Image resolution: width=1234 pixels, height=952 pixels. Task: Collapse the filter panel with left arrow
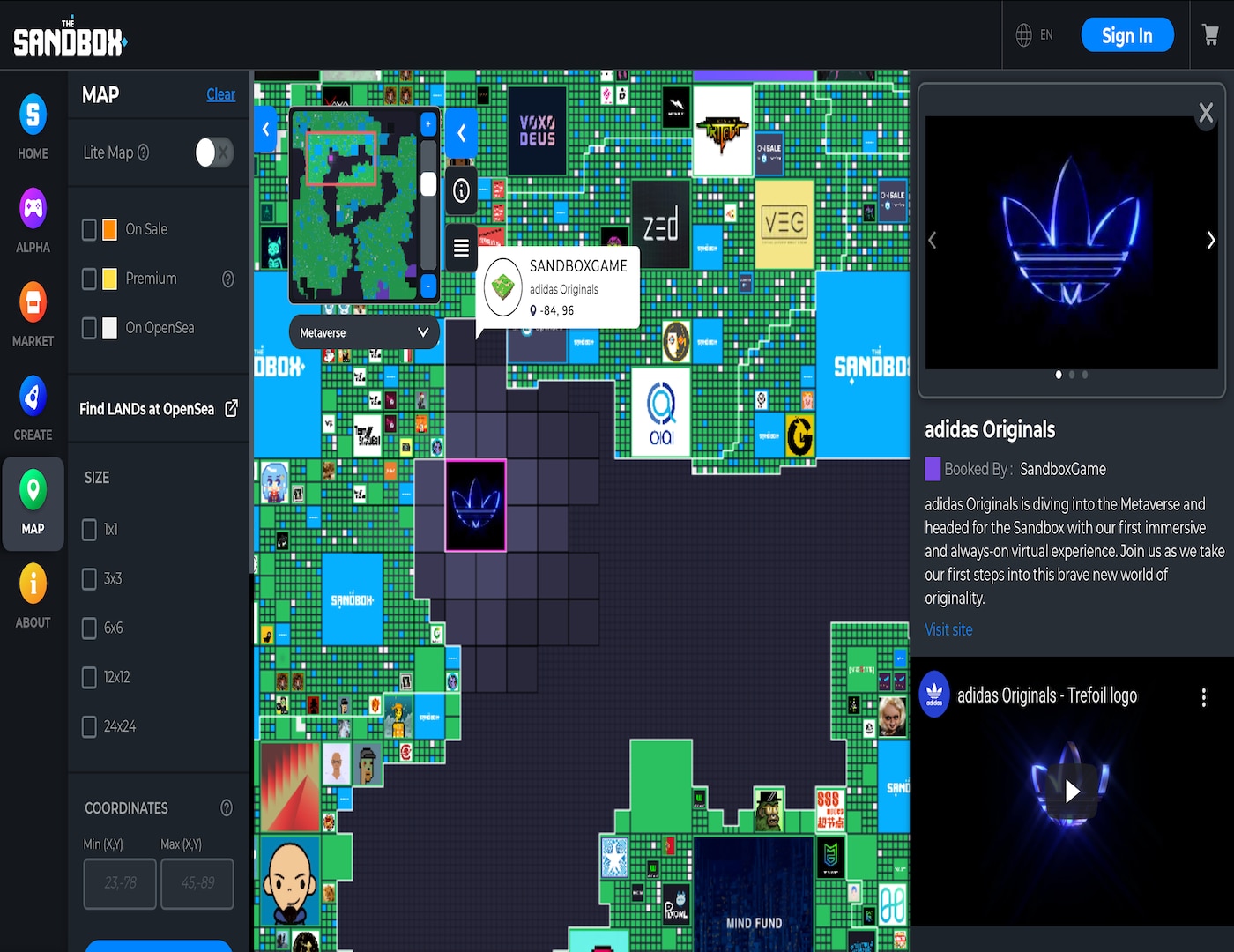click(x=265, y=130)
